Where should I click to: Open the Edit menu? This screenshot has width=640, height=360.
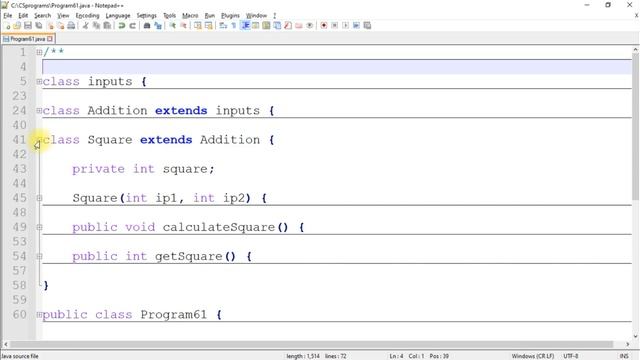coord(23,16)
